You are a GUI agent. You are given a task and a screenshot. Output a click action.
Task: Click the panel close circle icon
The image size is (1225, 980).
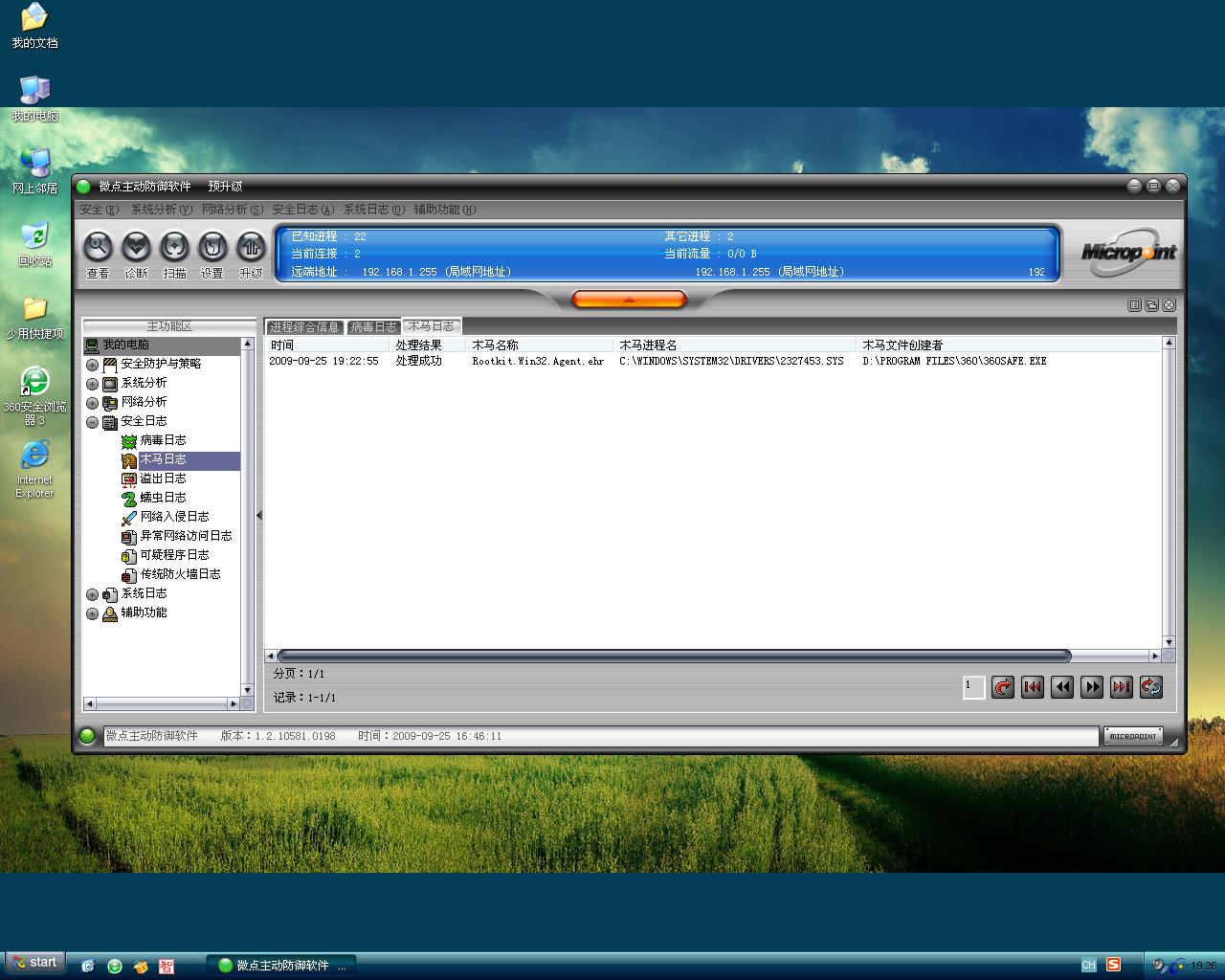point(1169,305)
